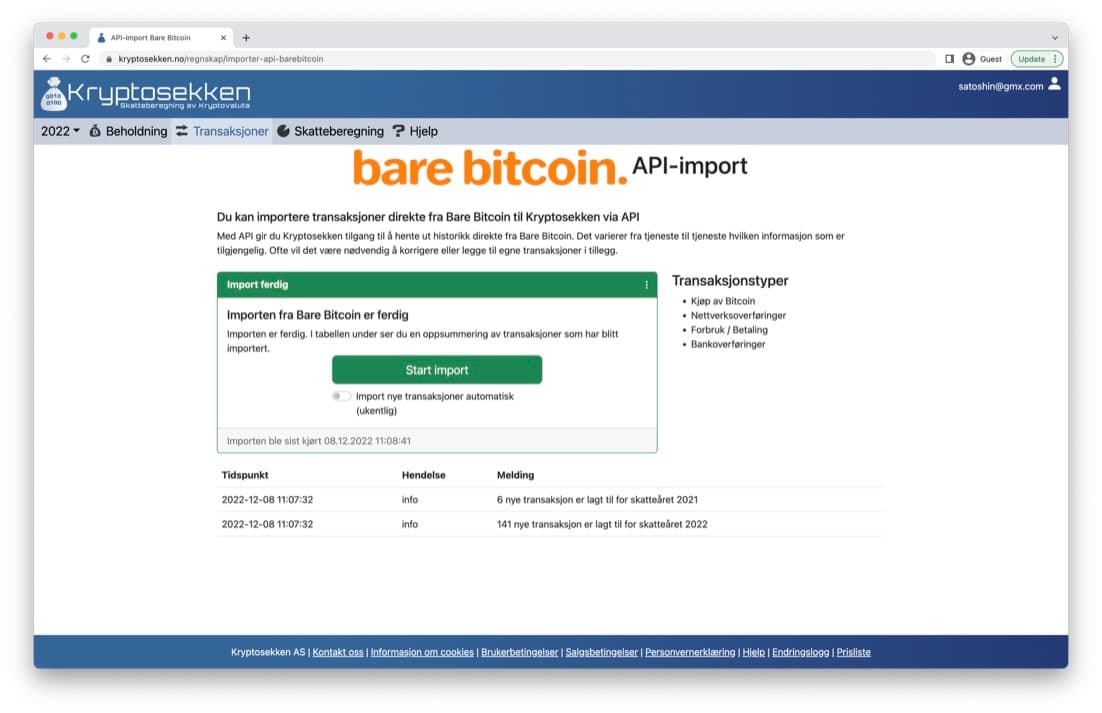The width and height of the screenshot is (1102, 713).
Task: Select the Beholdning coin icon
Action: tap(93, 131)
